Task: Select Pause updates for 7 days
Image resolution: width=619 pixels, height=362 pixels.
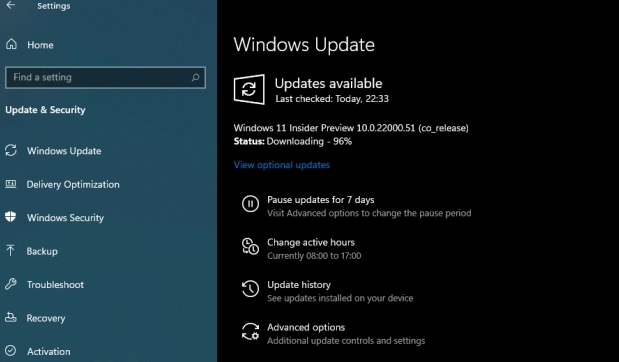Action: pyautogui.click(x=321, y=200)
